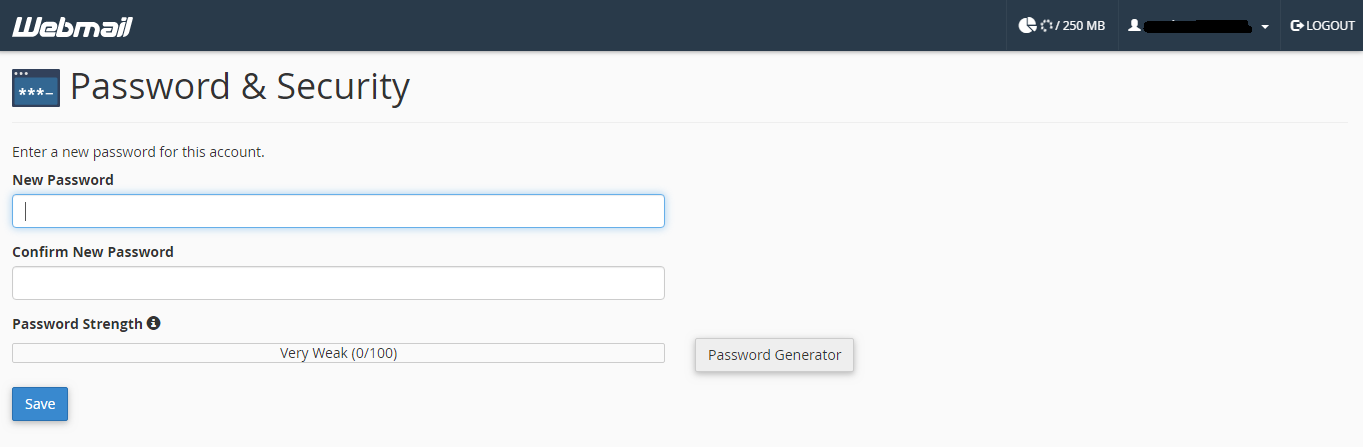Image resolution: width=1363 pixels, height=447 pixels.
Task: Click the Very Weak strength meter bar
Action: tap(338, 353)
